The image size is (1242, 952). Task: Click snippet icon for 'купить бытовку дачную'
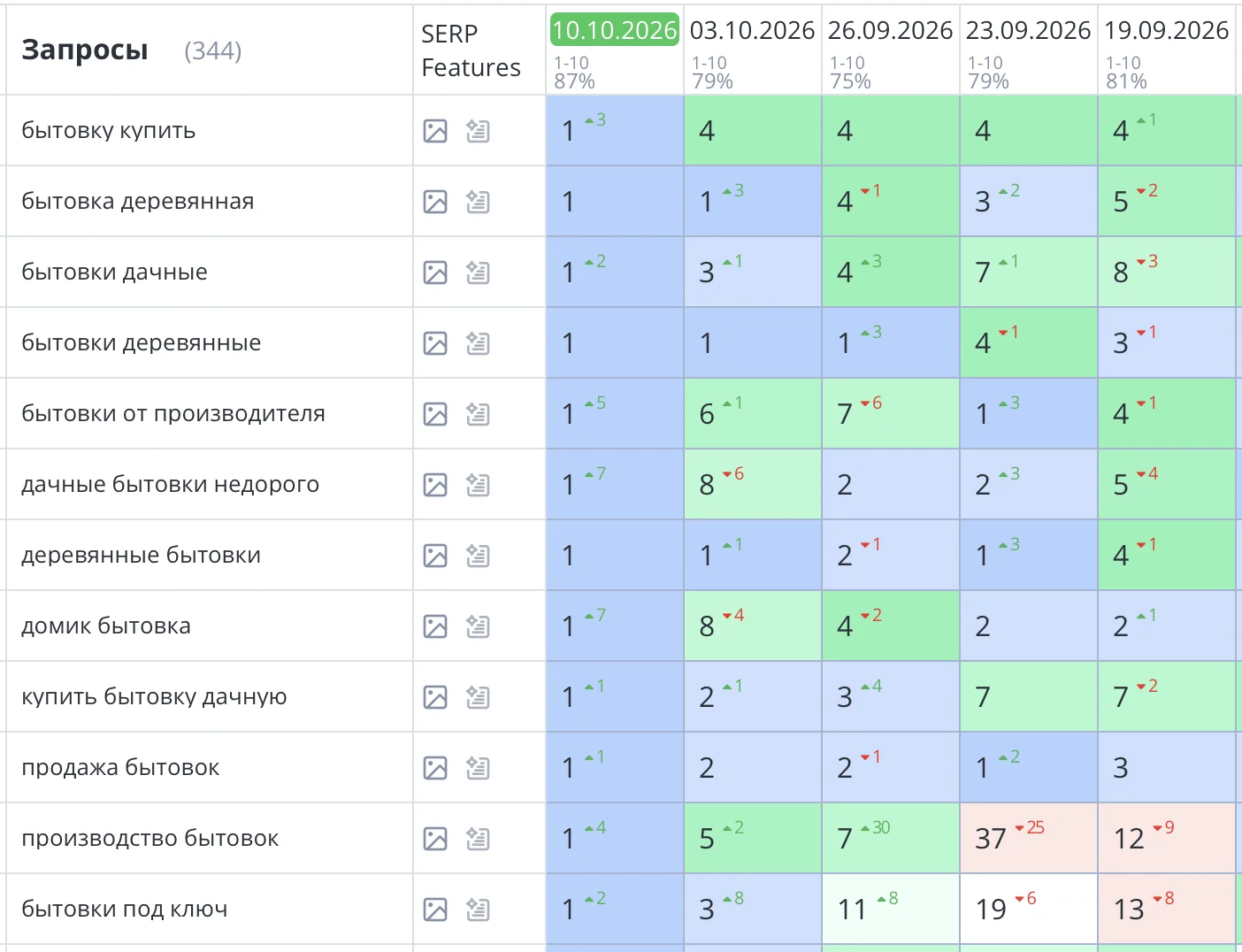(x=478, y=697)
